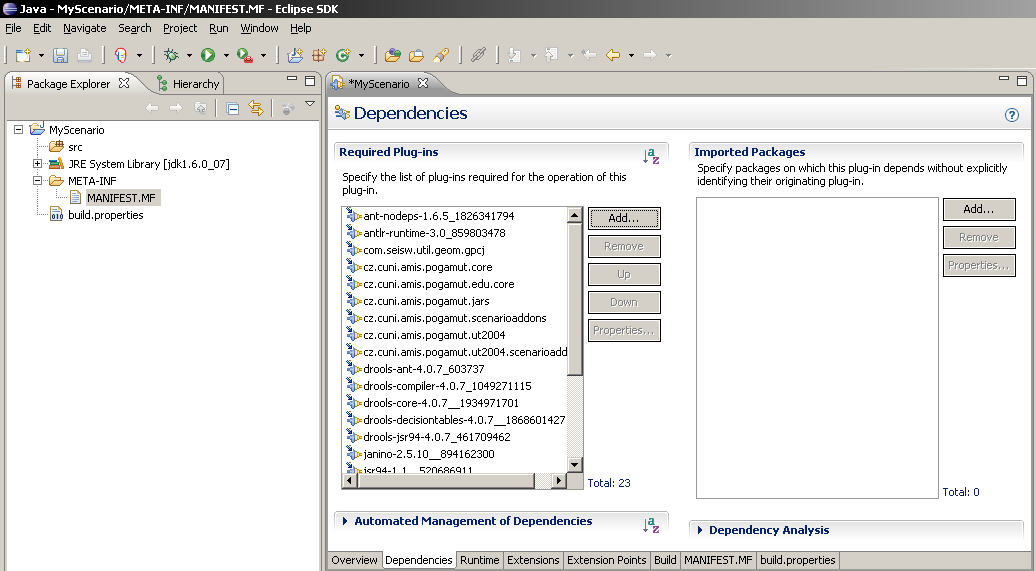Image resolution: width=1036 pixels, height=571 pixels.
Task: Sort Automated Management section alphabetically
Action: coord(651,525)
